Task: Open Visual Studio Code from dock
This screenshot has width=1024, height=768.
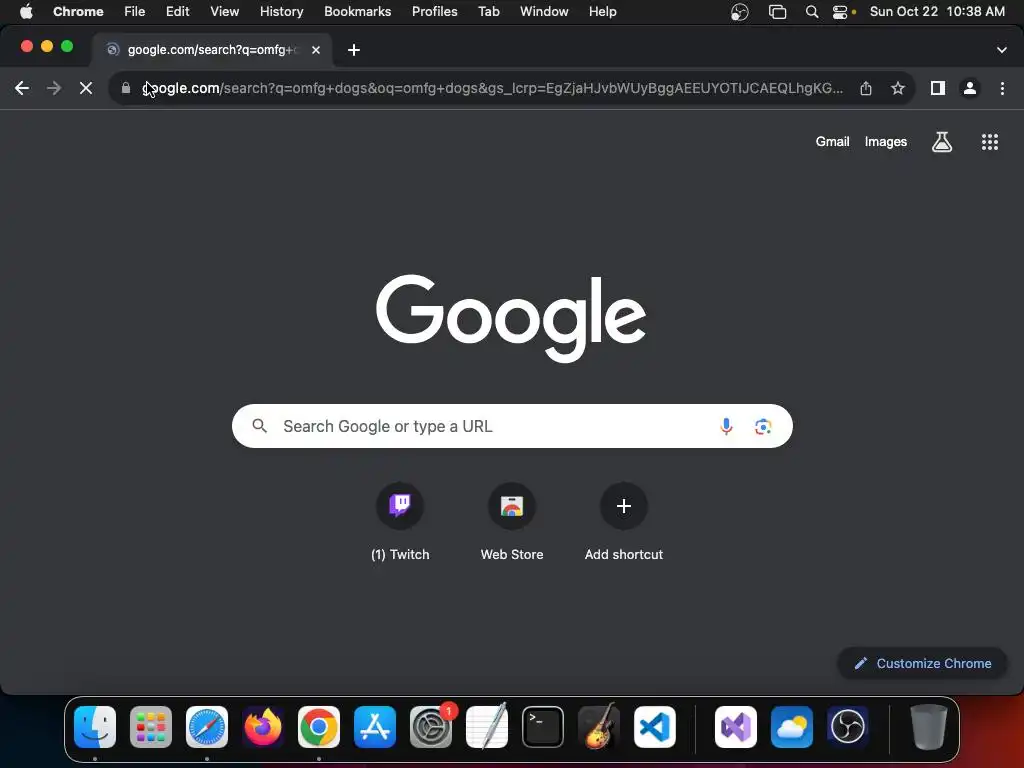Action: [x=654, y=727]
